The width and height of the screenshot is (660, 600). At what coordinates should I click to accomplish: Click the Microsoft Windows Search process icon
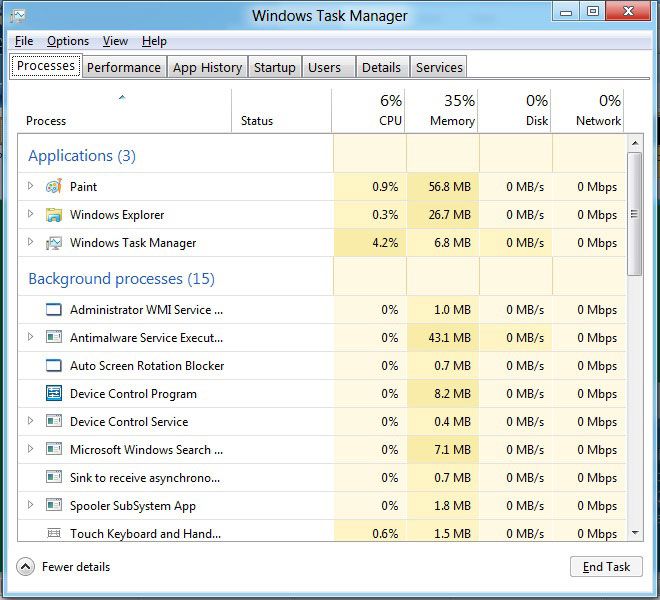(x=54, y=450)
